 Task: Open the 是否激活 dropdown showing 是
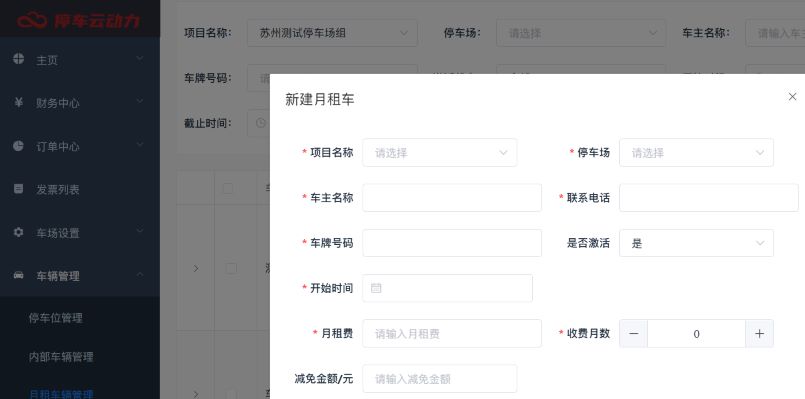(696, 243)
